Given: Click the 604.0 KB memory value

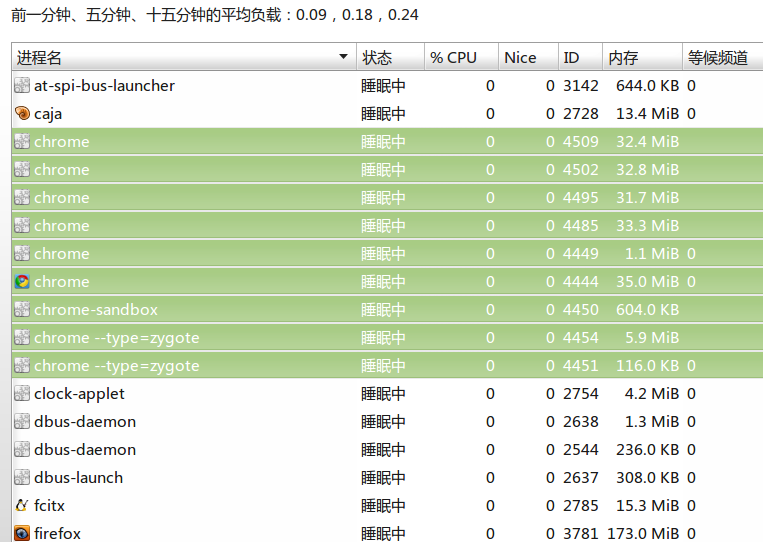Looking at the screenshot, I should (647, 309).
